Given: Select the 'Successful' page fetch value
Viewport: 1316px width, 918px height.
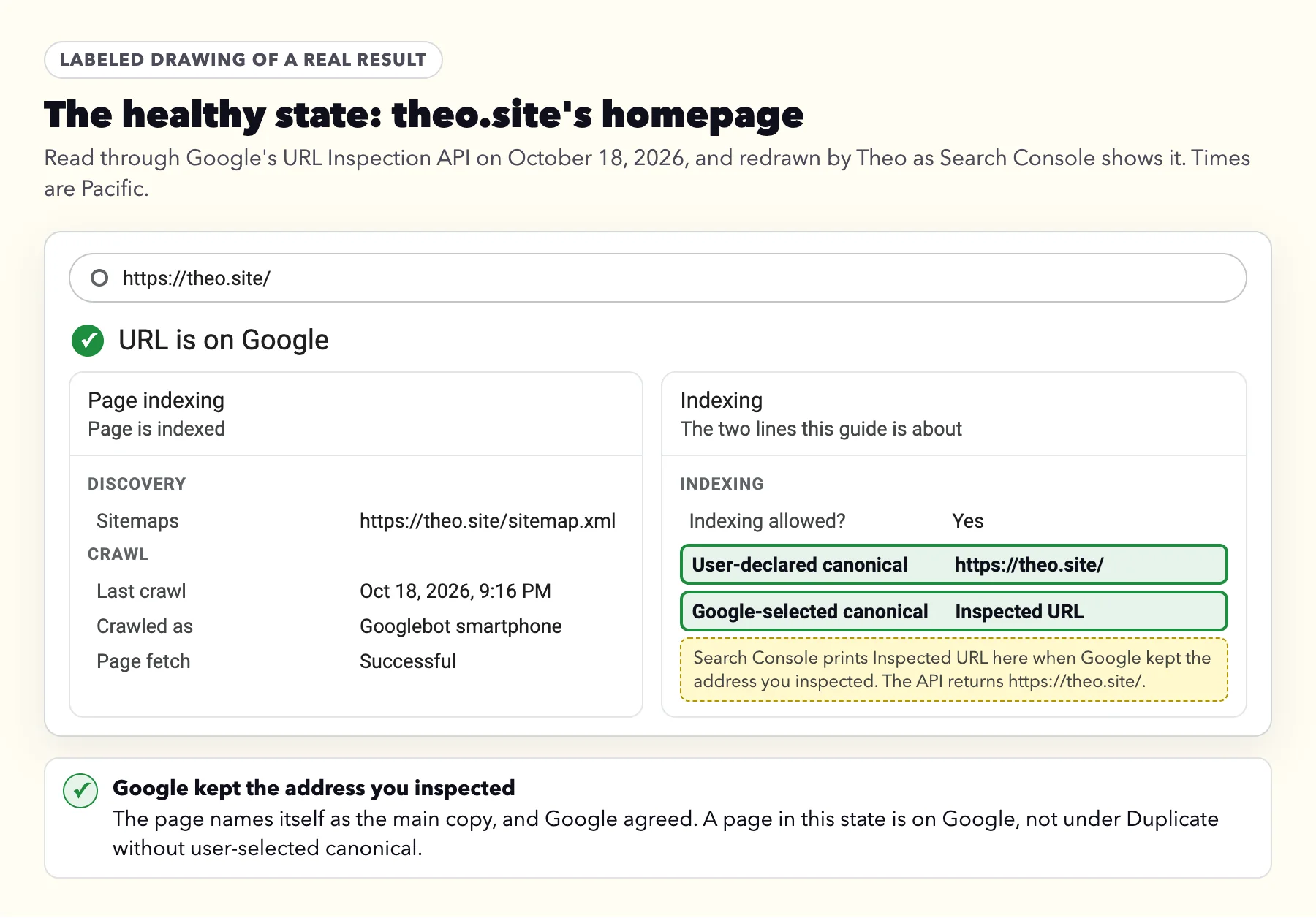Looking at the screenshot, I should (408, 661).
